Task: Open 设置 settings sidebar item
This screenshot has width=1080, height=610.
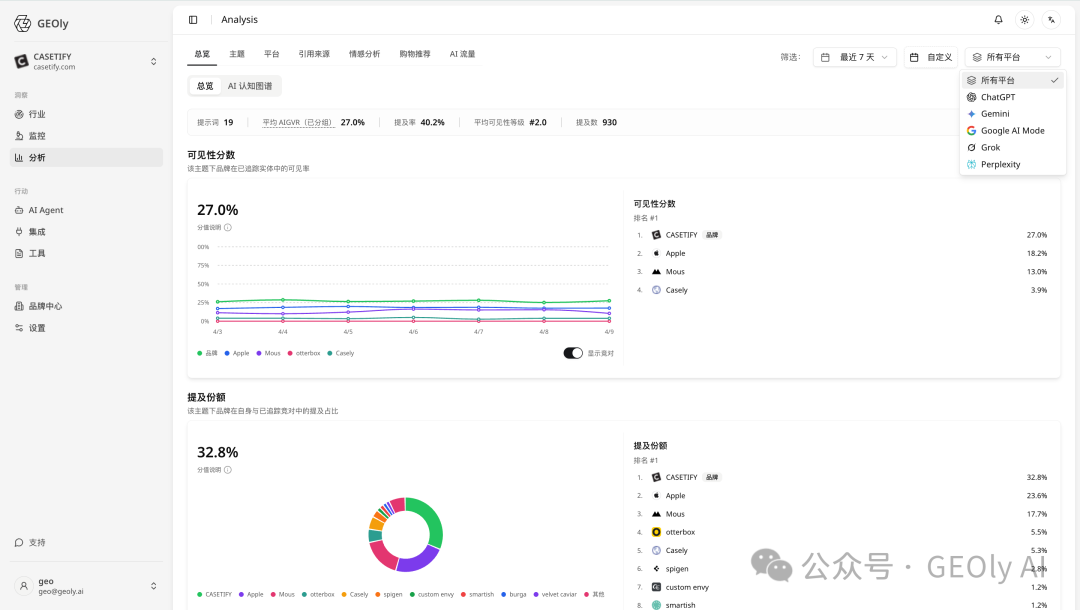Action: (87, 328)
